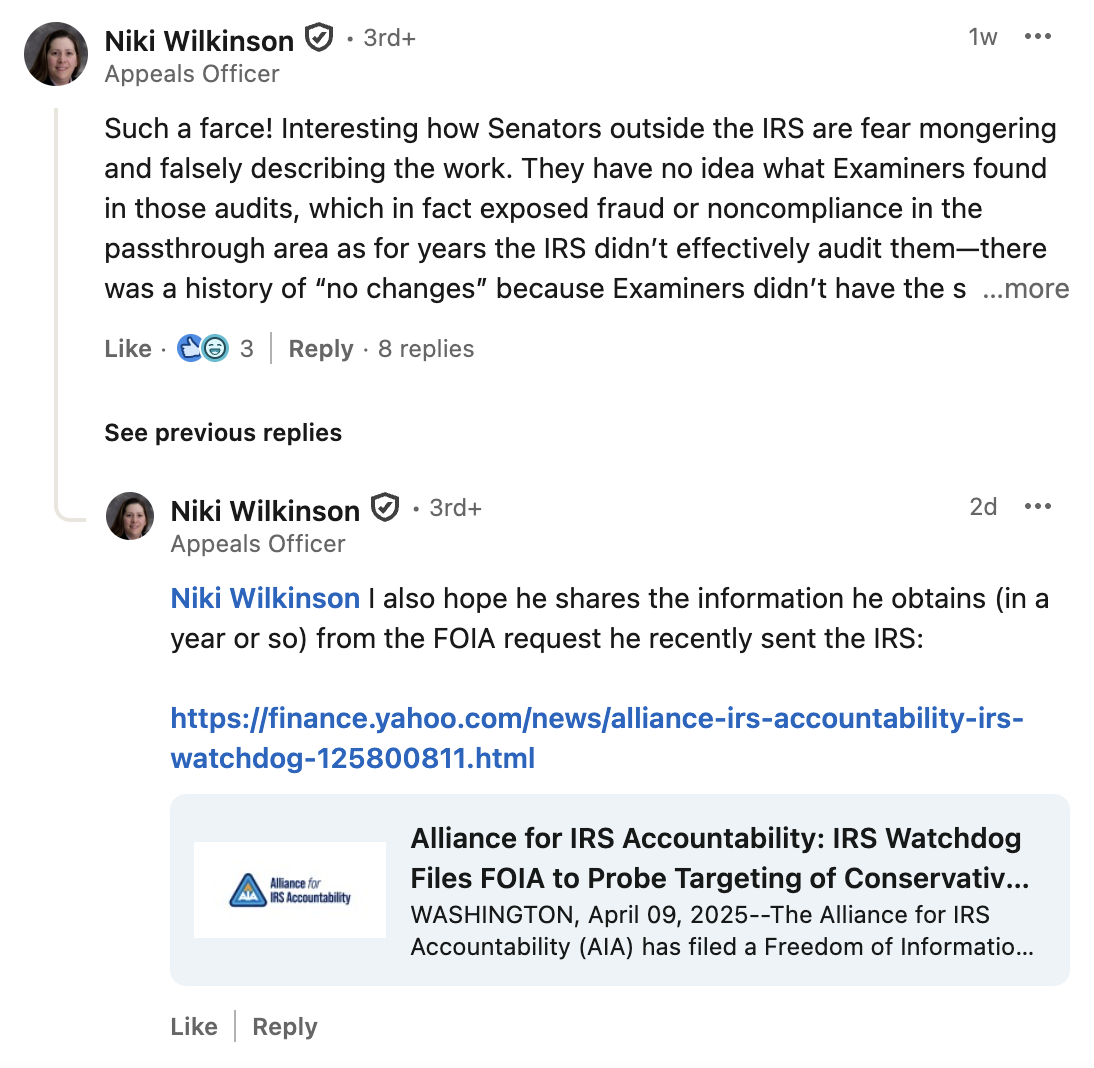Screen dimensions: 1094x1068
Task: Click the top comment's profile photo
Action: point(55,54)
